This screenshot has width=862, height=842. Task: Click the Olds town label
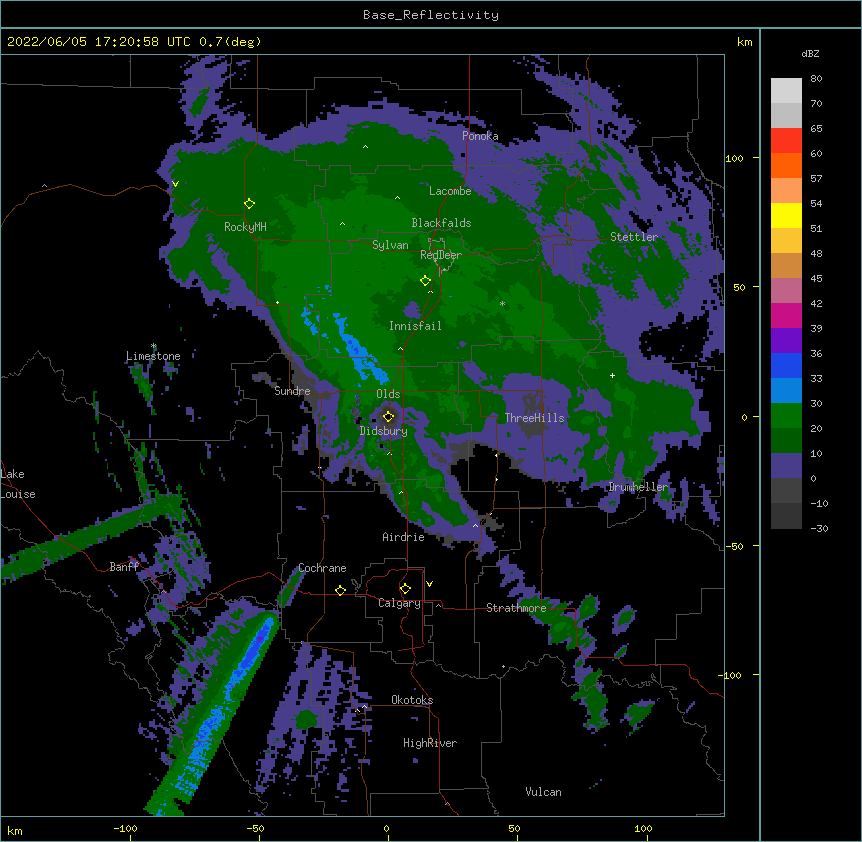pos(388,394)
